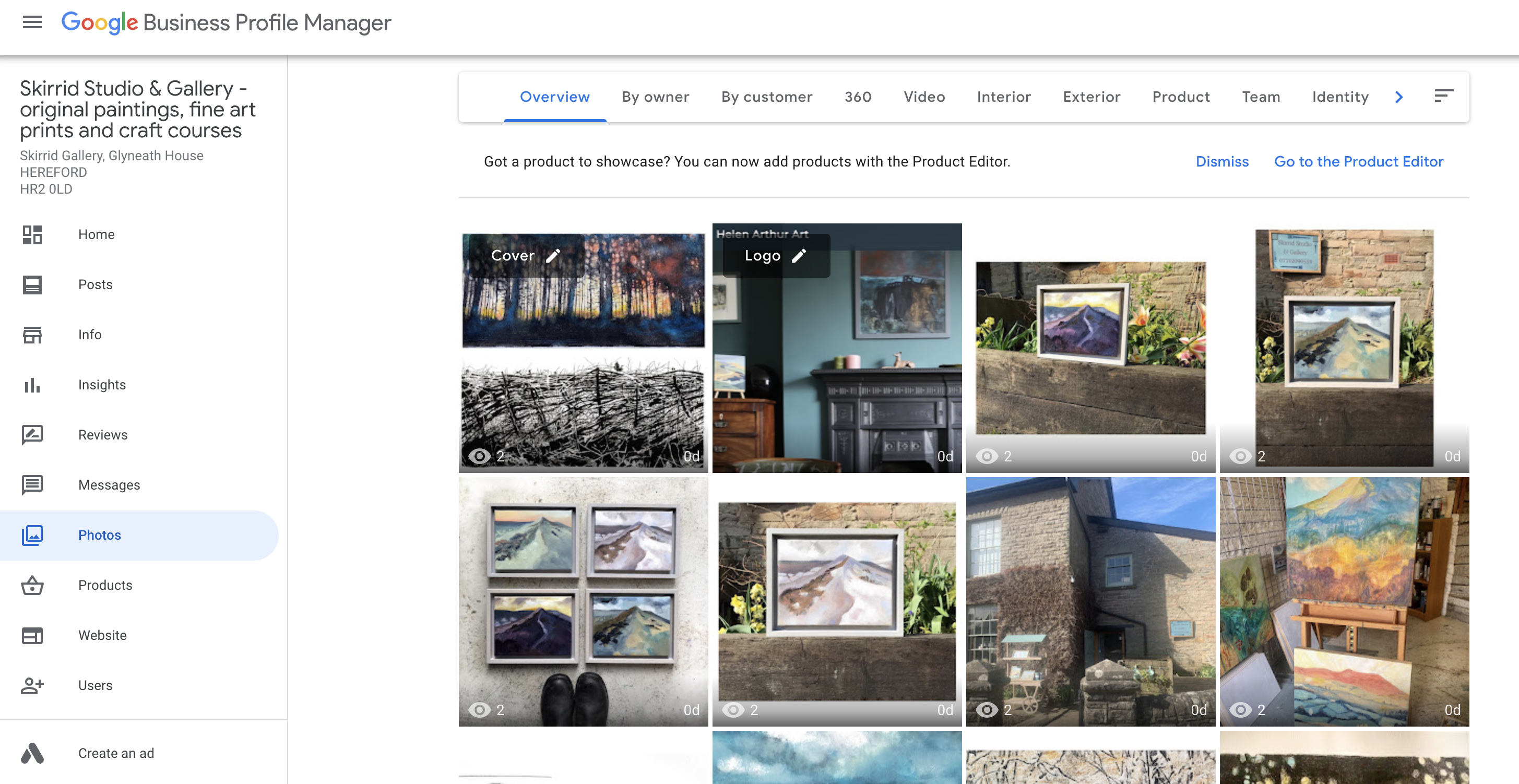Open the easel studio painting thumbnail

click(x=1344, y=601)
